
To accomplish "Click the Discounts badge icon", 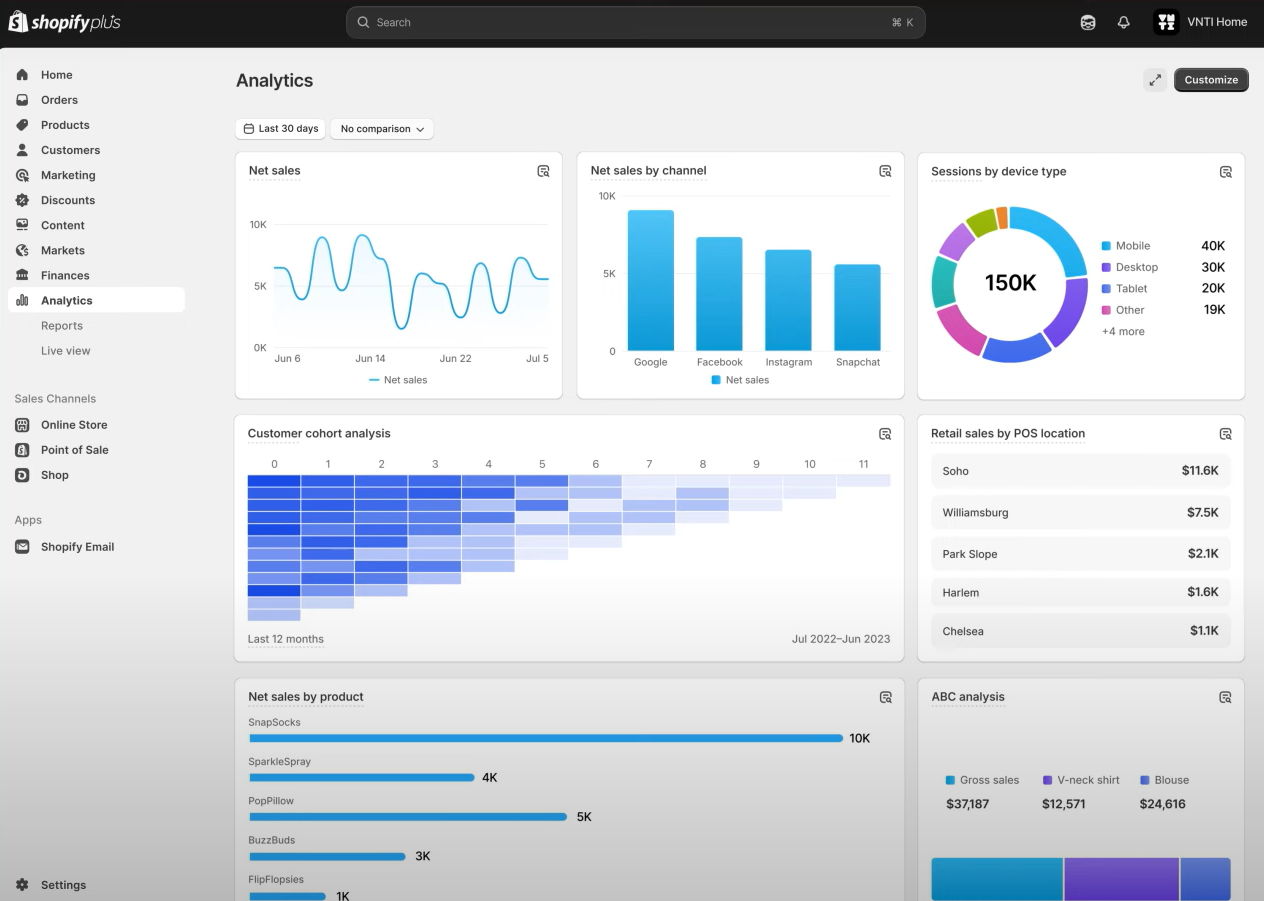I will point(22,200).
